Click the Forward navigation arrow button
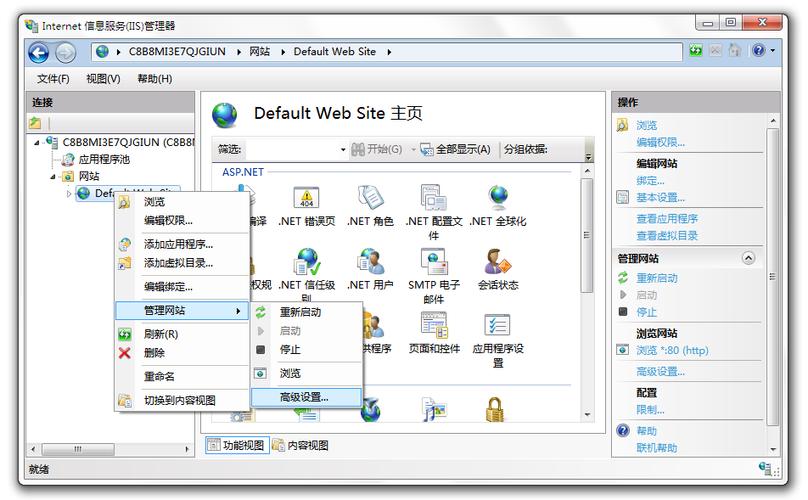808x500 pixels. click(x=65, y=53)
